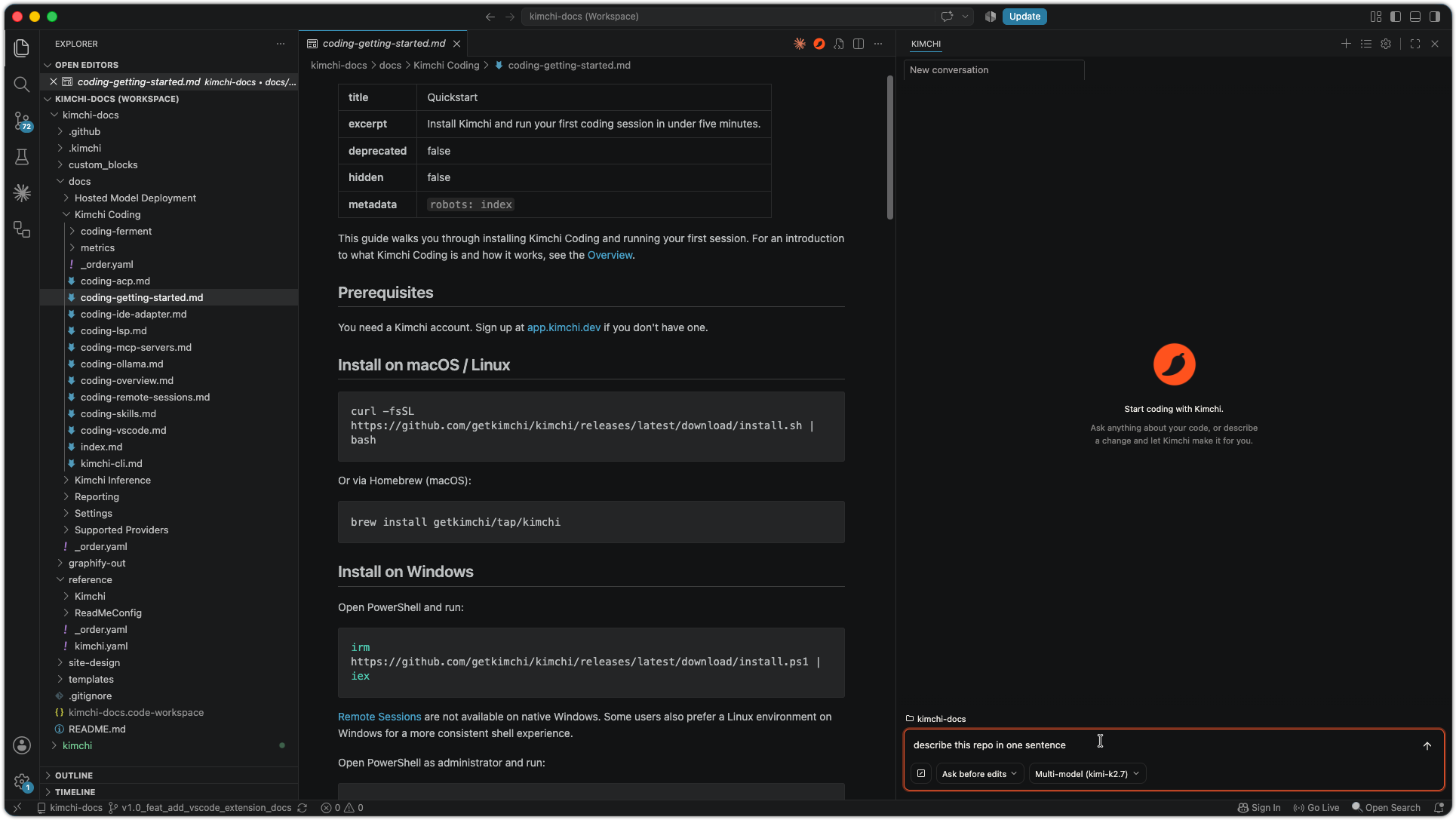
Task: Switch branch via v1.0_feat_add_vscode_extension_docs
Action: (200, 808)
